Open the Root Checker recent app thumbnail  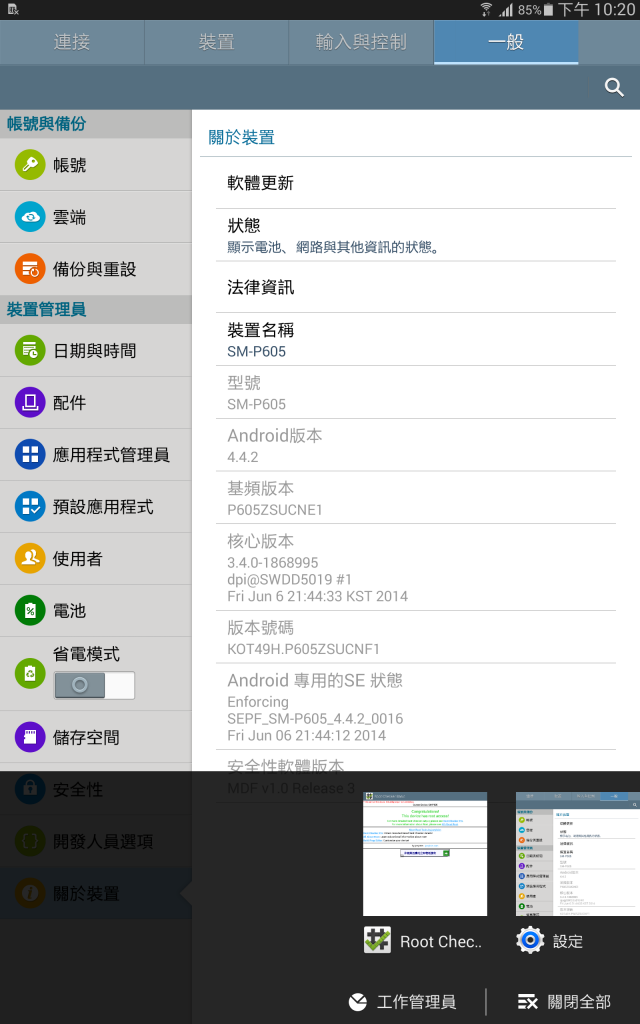(x=425, y=854)
